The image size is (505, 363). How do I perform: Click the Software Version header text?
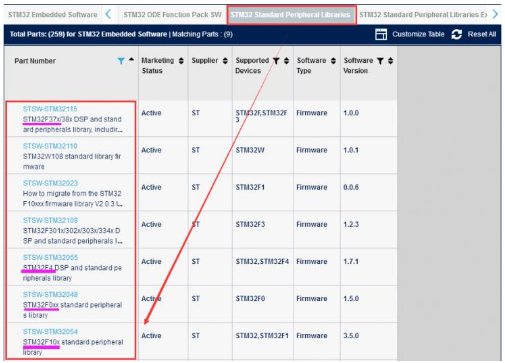(x=358, y=66)
